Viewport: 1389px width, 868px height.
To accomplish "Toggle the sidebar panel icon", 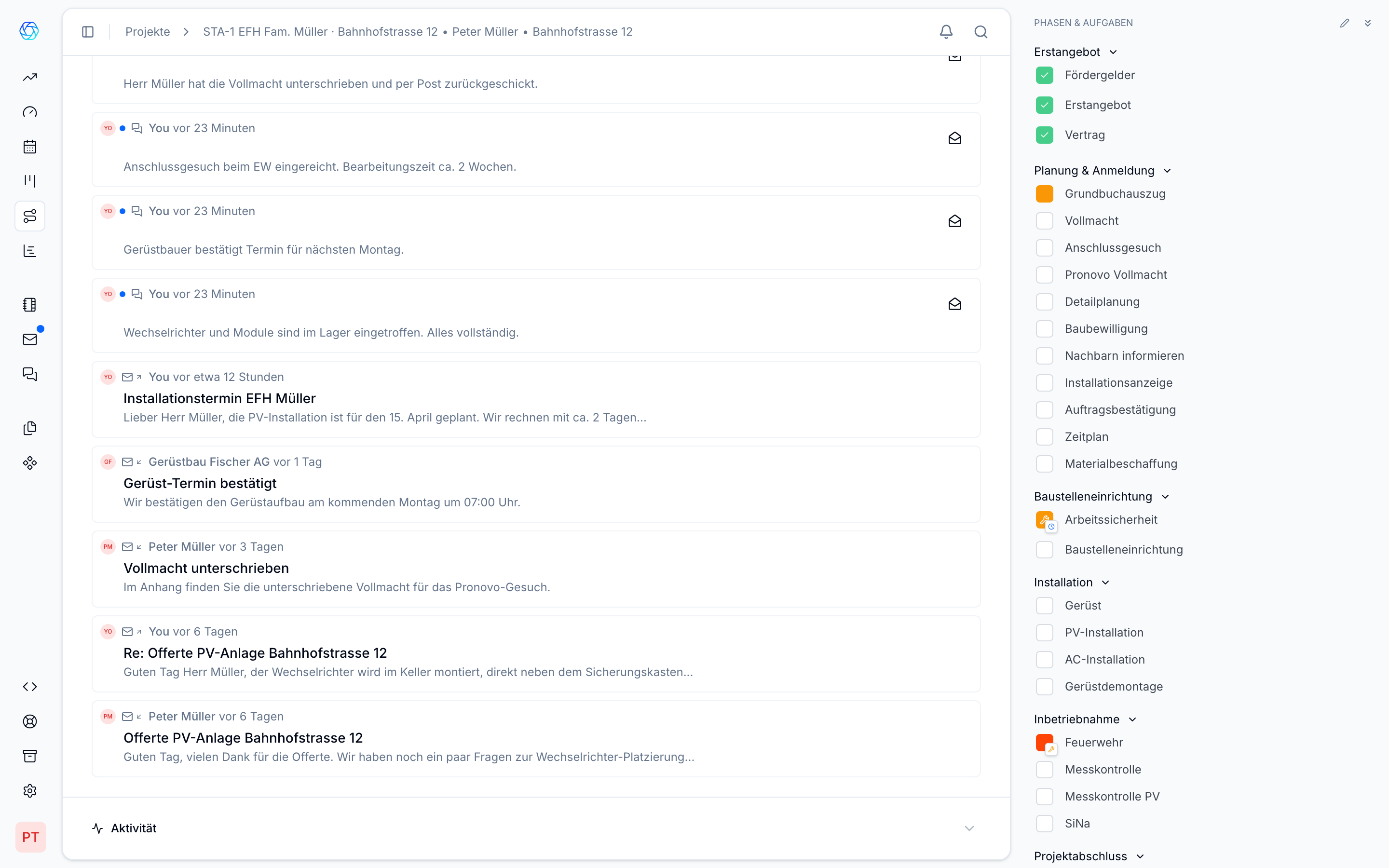I will click(88, 31).
